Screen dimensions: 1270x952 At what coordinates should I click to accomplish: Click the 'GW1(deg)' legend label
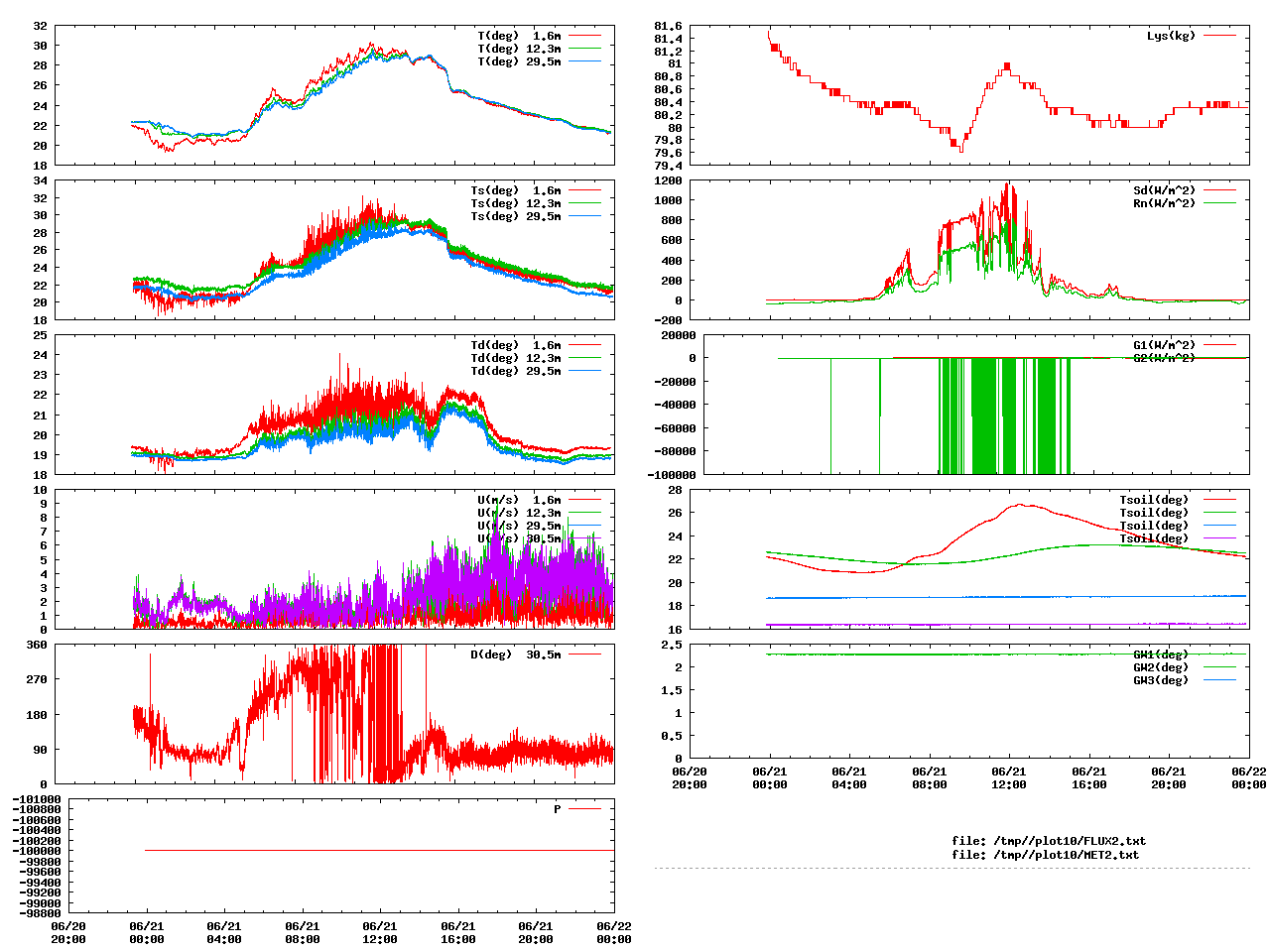(1161, 654)
